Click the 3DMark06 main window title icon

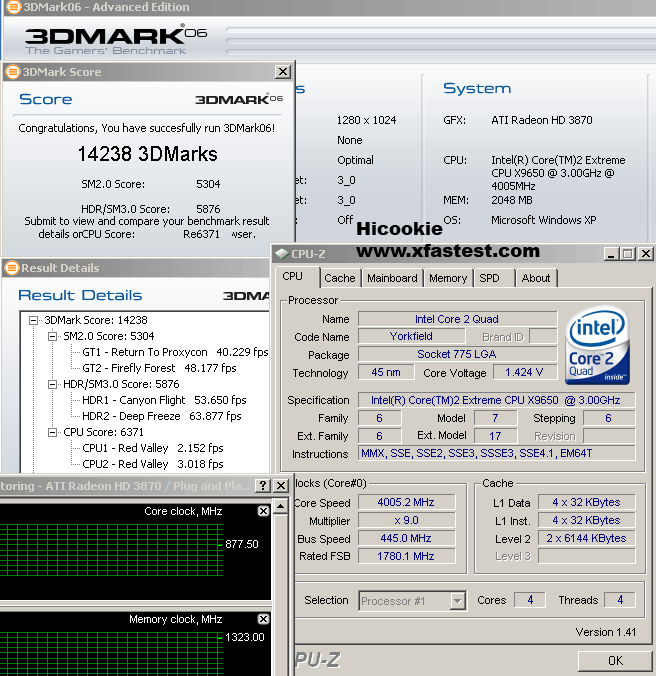11,8
